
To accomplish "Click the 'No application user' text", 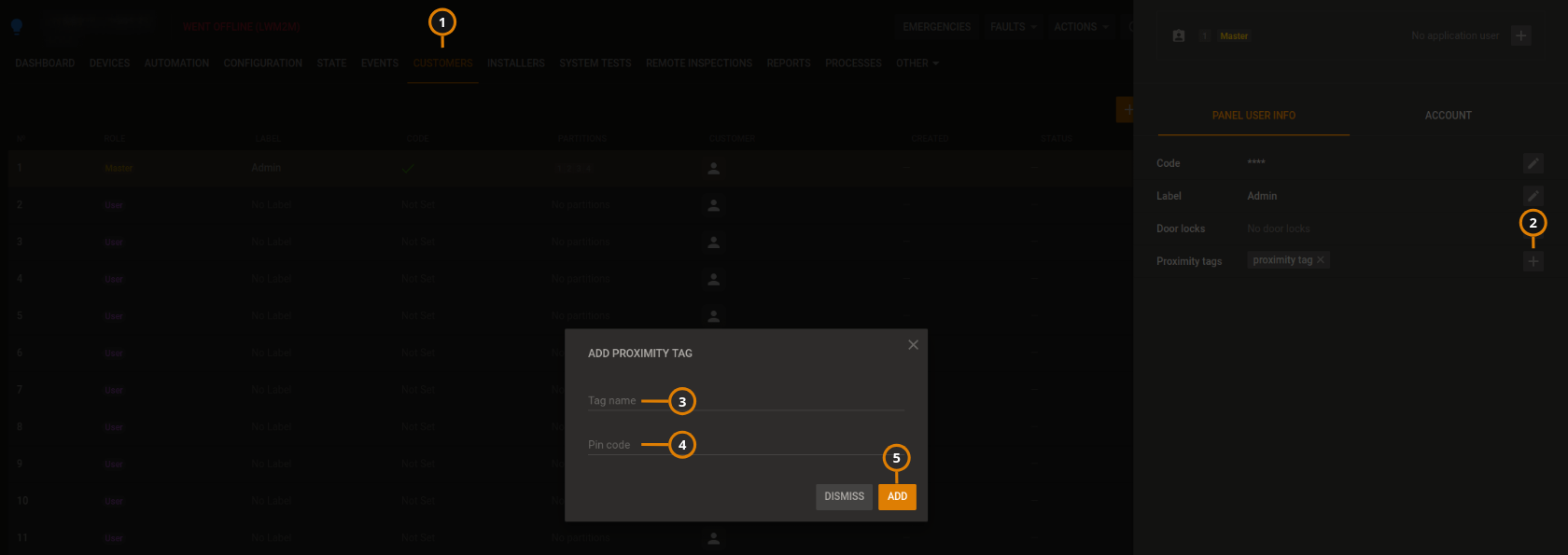I will point(1455,35).
